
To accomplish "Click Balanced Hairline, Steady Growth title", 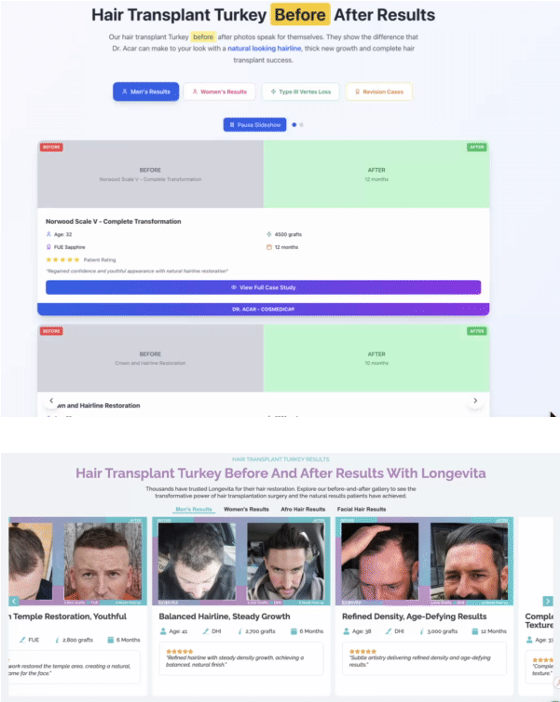I will point(224,616).
